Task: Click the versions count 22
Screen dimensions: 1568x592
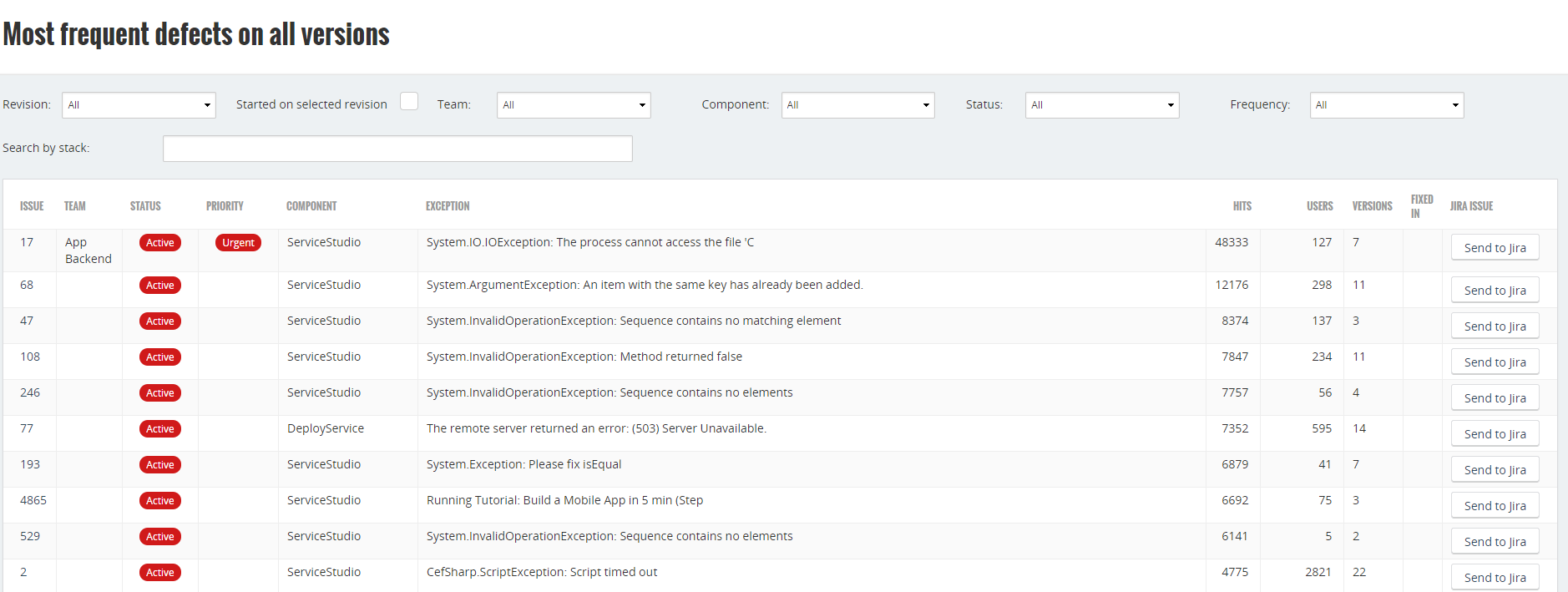Action: pos(1359,572)
